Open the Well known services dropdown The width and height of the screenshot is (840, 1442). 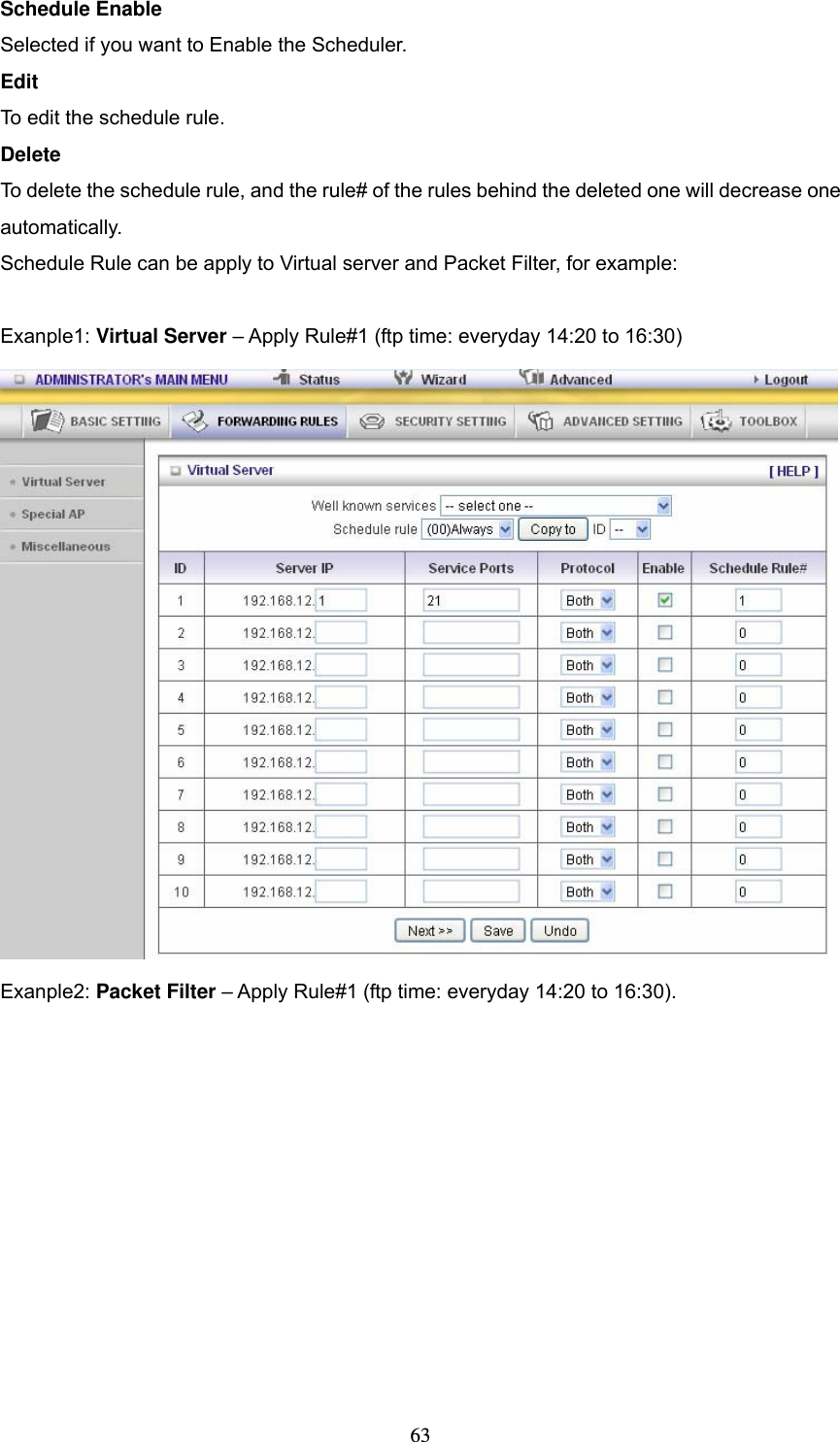pyautogui.click(x=554, y=505)
